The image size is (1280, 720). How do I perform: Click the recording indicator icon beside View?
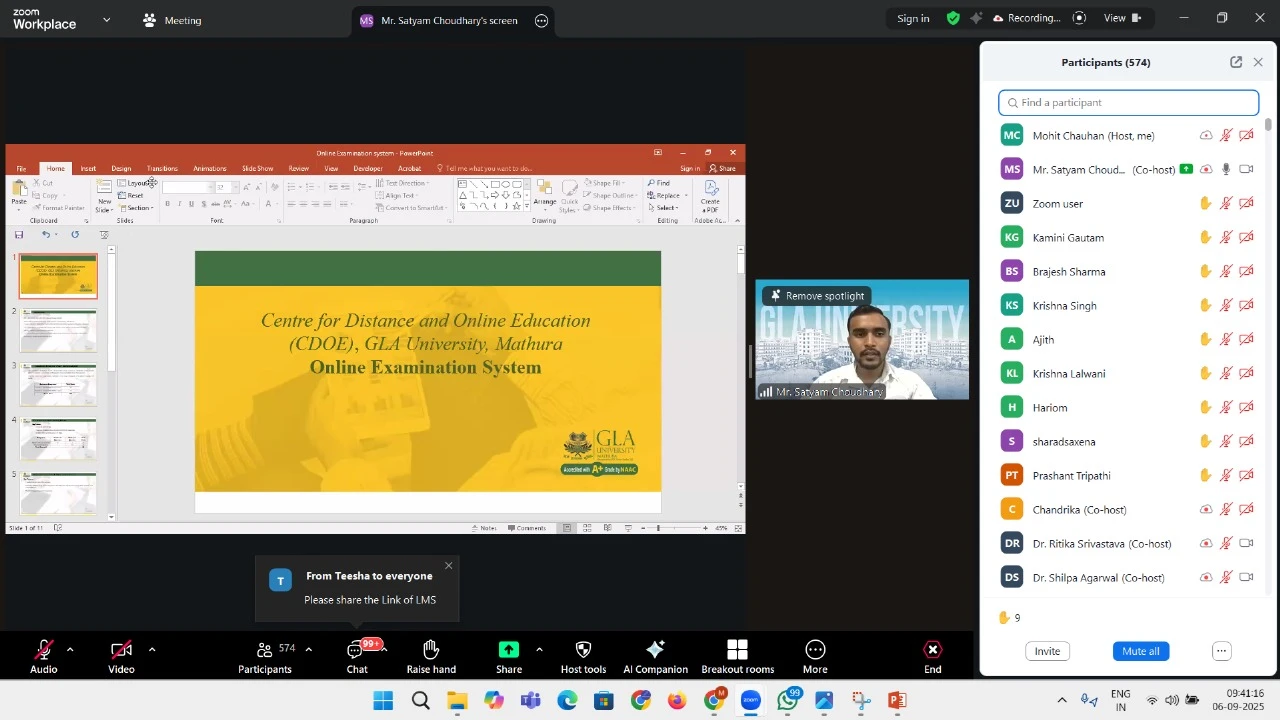[x=1079, y=18]
